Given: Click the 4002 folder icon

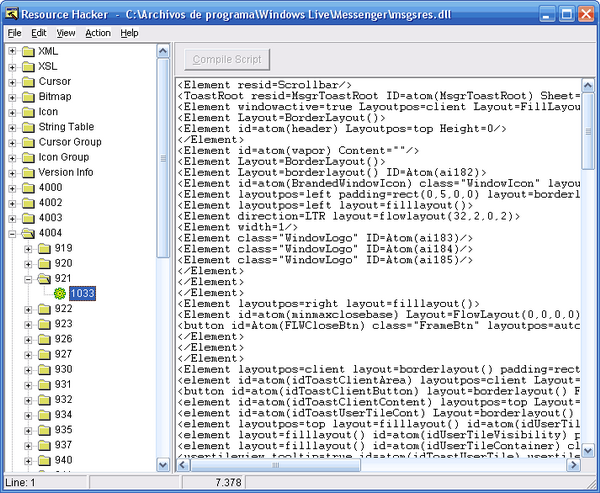Looking at the screenshot, I should coord(28,203).
